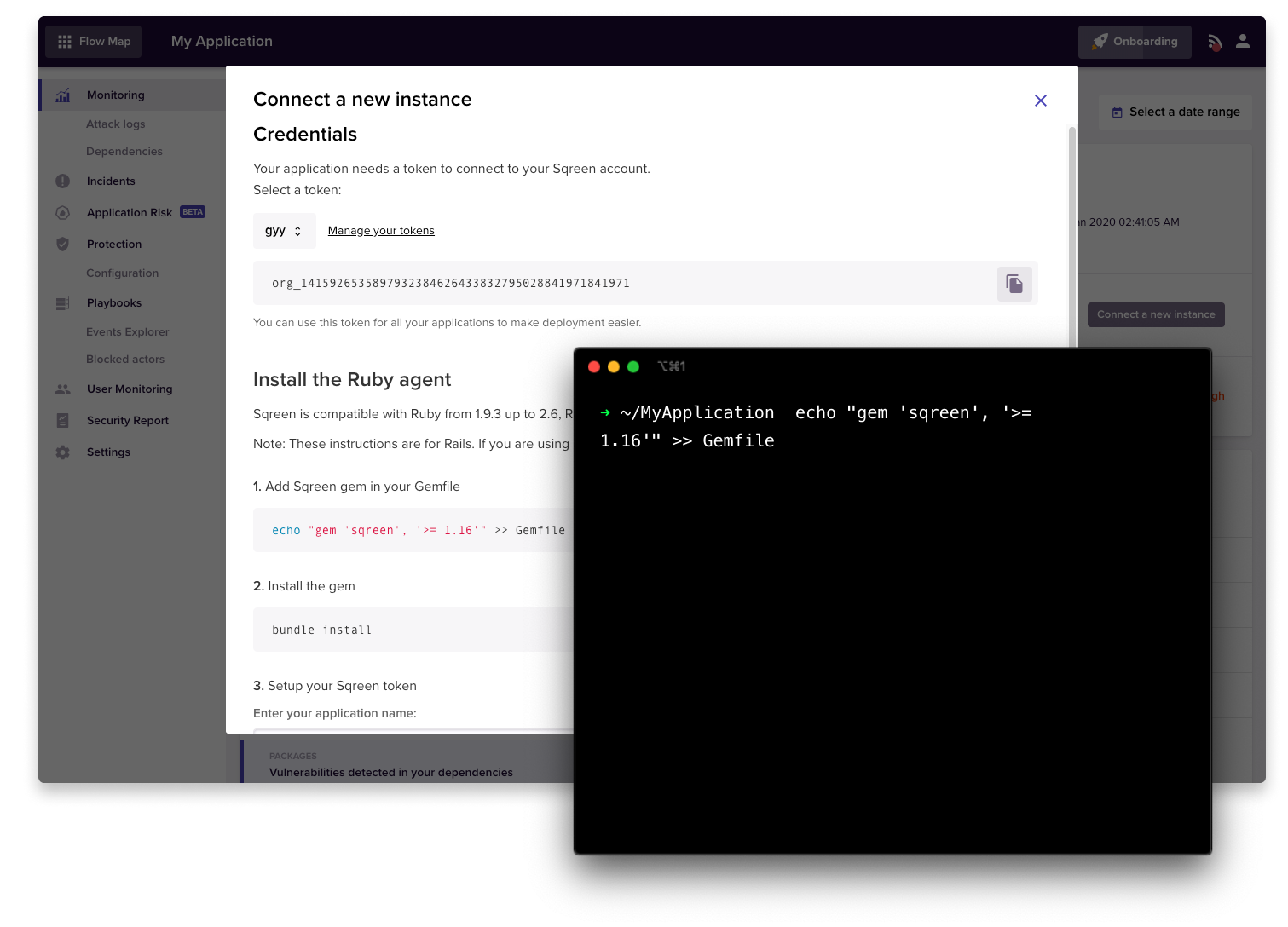Click the echo gem sqreen Gemfile code block
1288x927 pixels.
coord(414,531)
